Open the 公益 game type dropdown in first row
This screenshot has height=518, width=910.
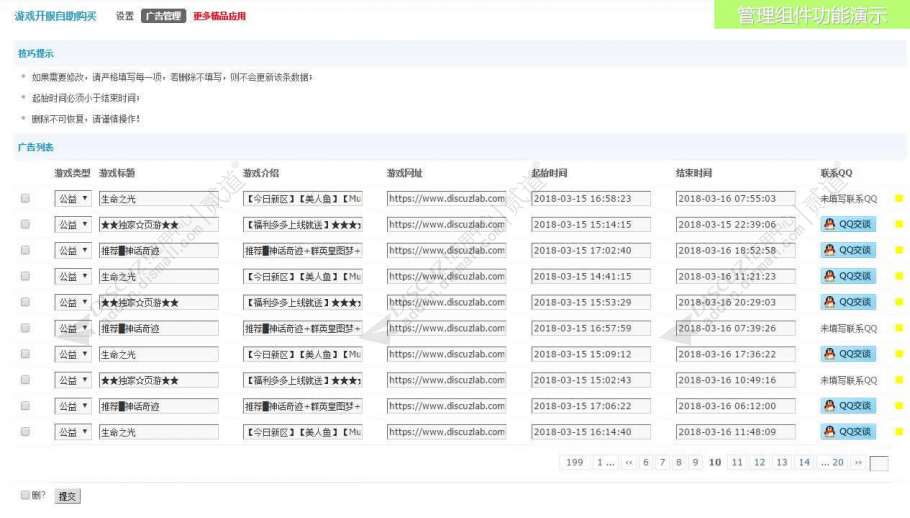click(73, 198)
